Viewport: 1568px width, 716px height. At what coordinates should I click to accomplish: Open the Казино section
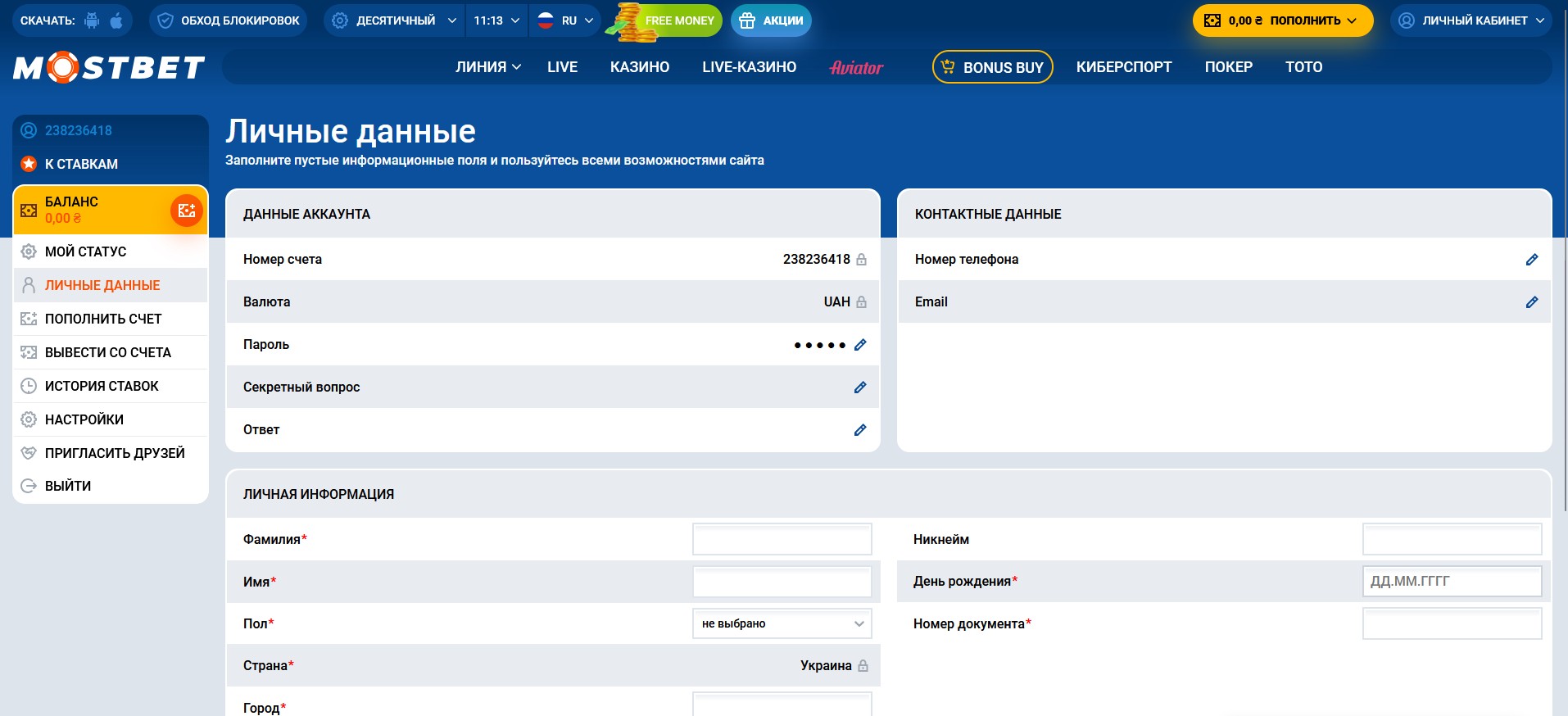(x=640, y=67)
